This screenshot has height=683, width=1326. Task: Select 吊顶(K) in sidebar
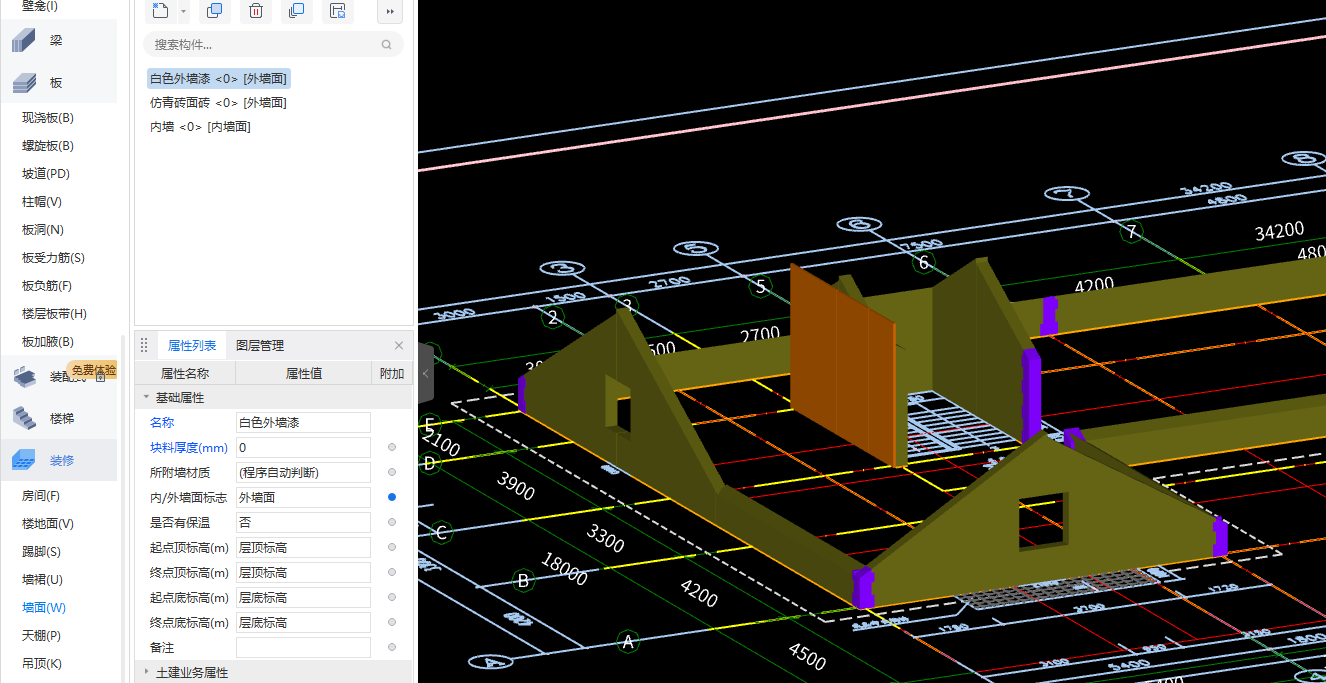[x=42, y=663]
